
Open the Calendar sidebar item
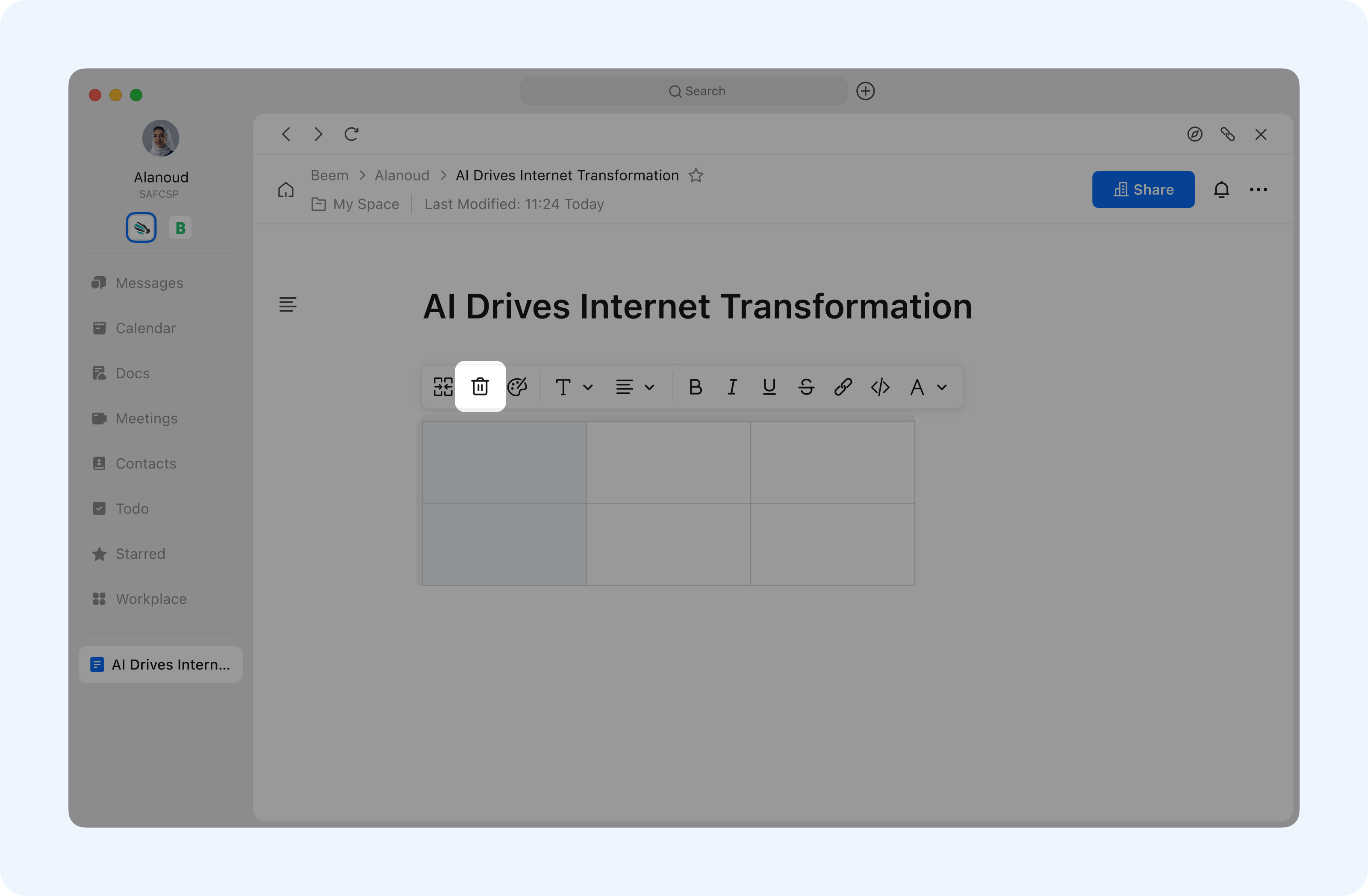point(145,328)
